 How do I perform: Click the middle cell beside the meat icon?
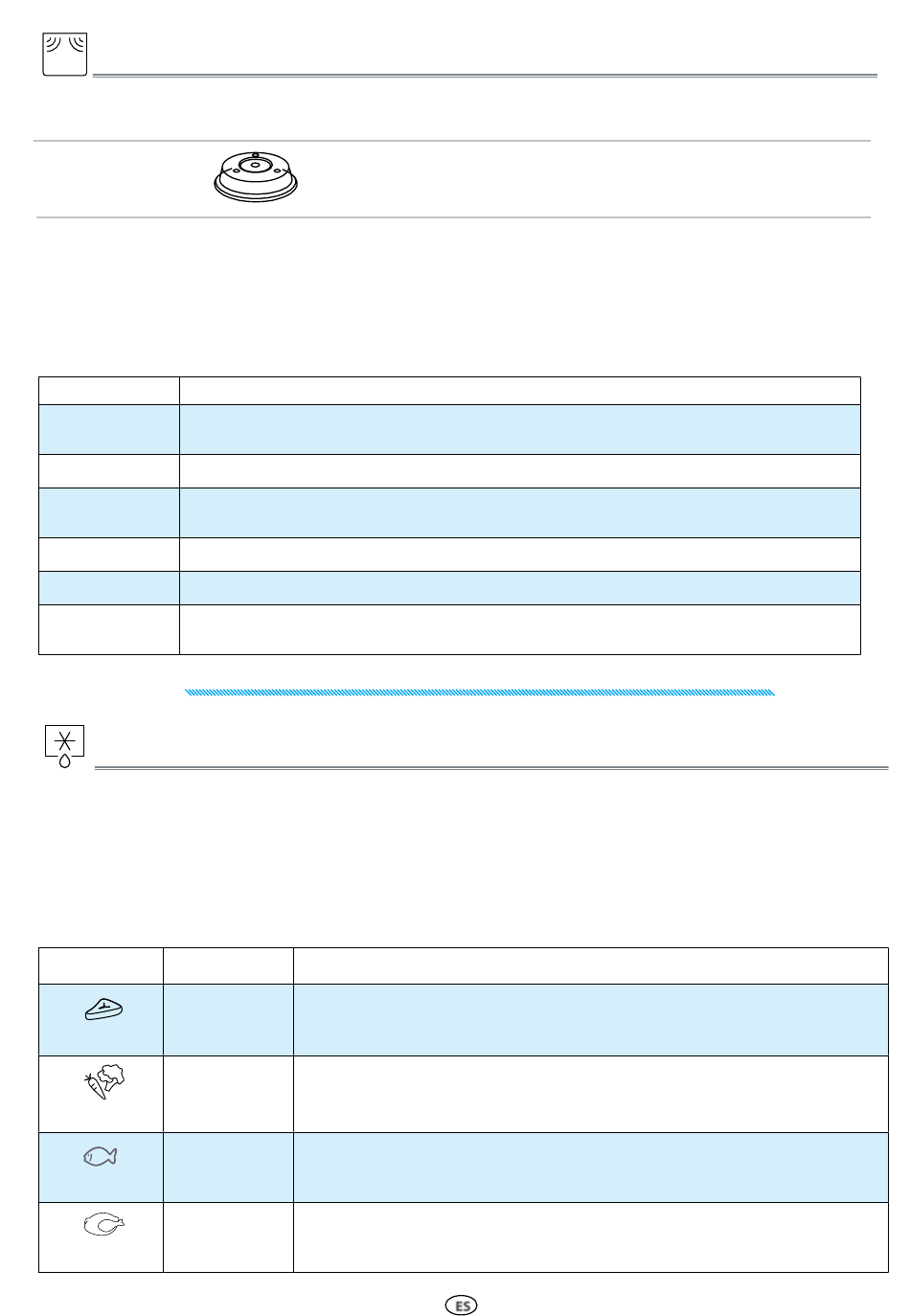click(x=228, y=1020)
